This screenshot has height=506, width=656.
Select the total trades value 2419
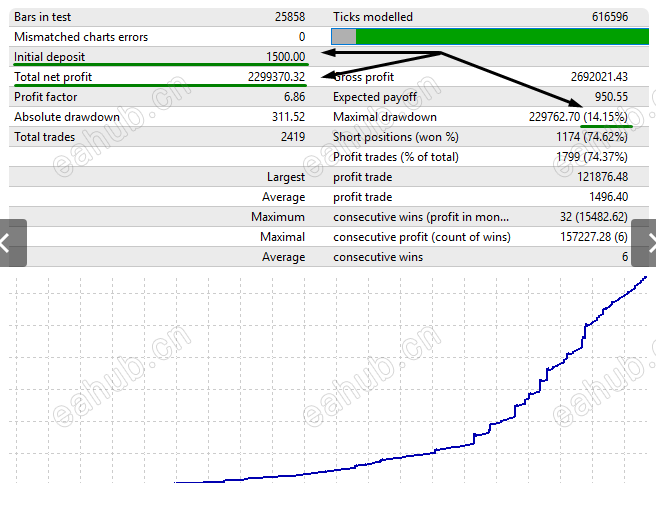pos(292,137)
